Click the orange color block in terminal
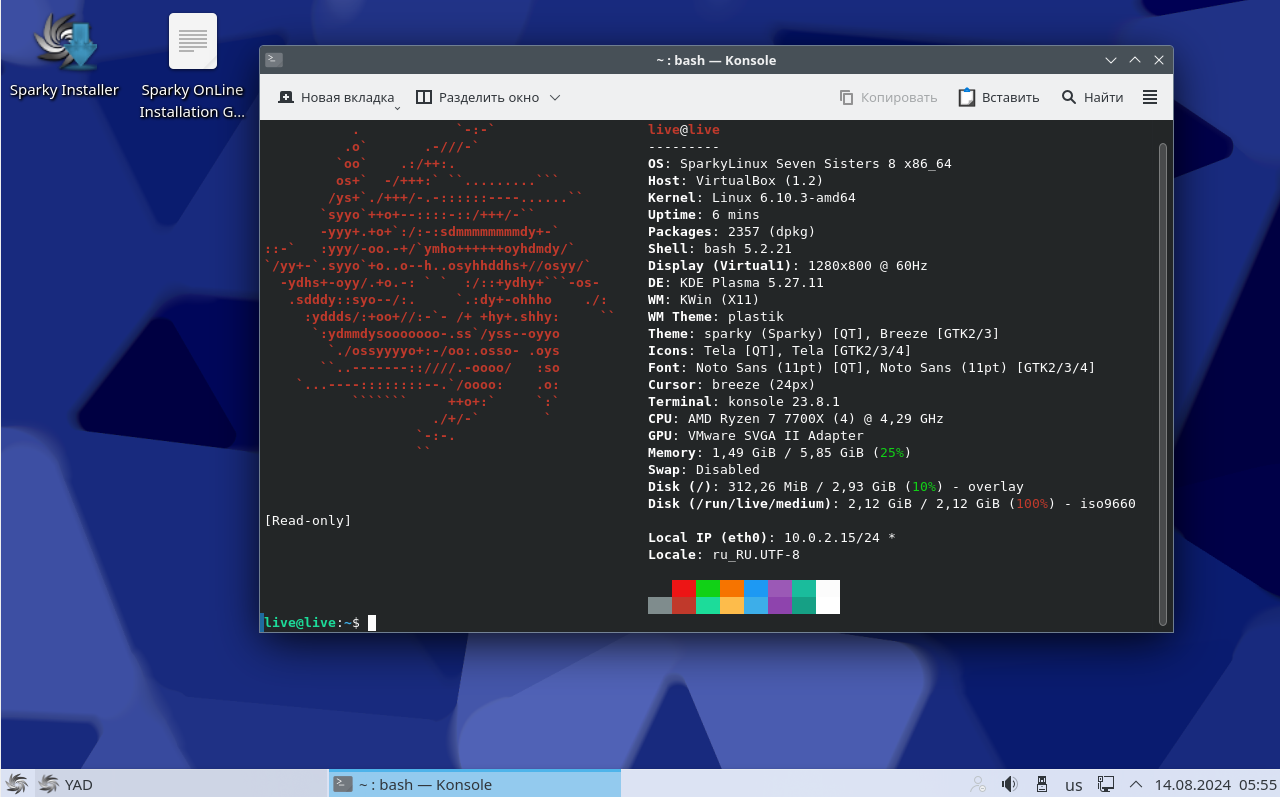 pos(732,588)
